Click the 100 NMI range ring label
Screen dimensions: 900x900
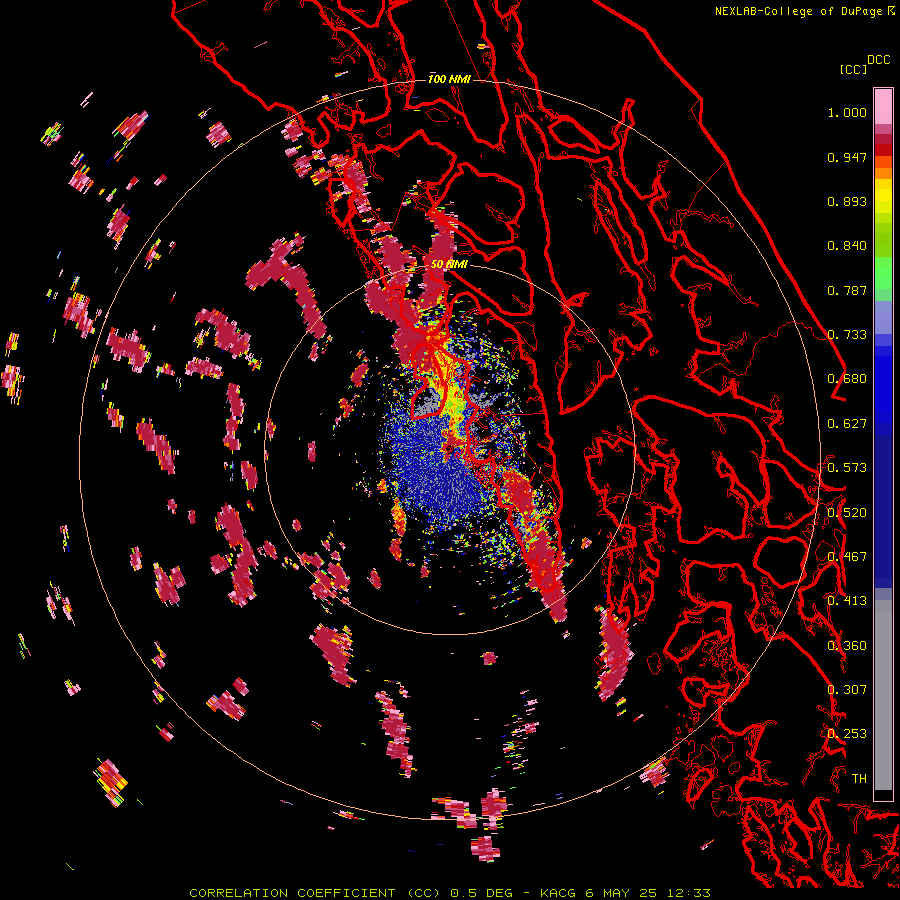[449, 79]
